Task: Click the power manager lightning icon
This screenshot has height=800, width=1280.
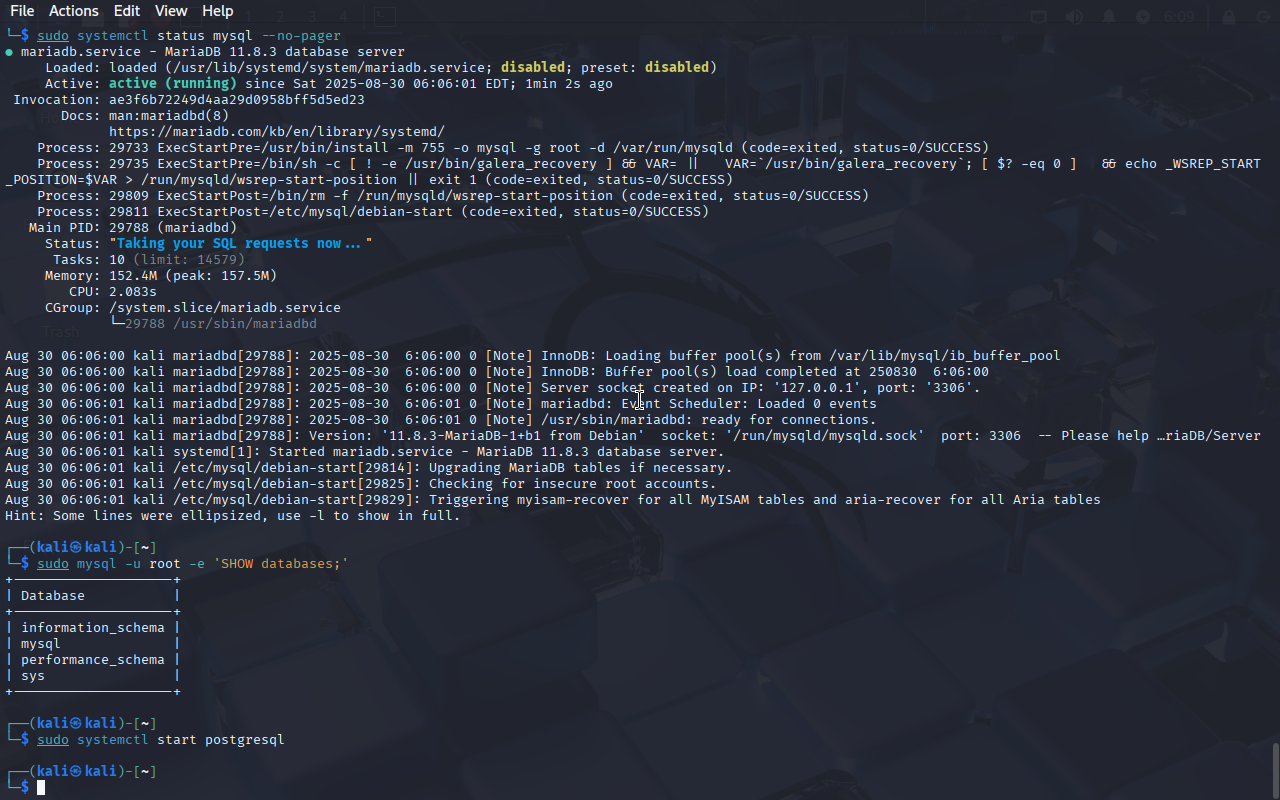Action: 1142,17
